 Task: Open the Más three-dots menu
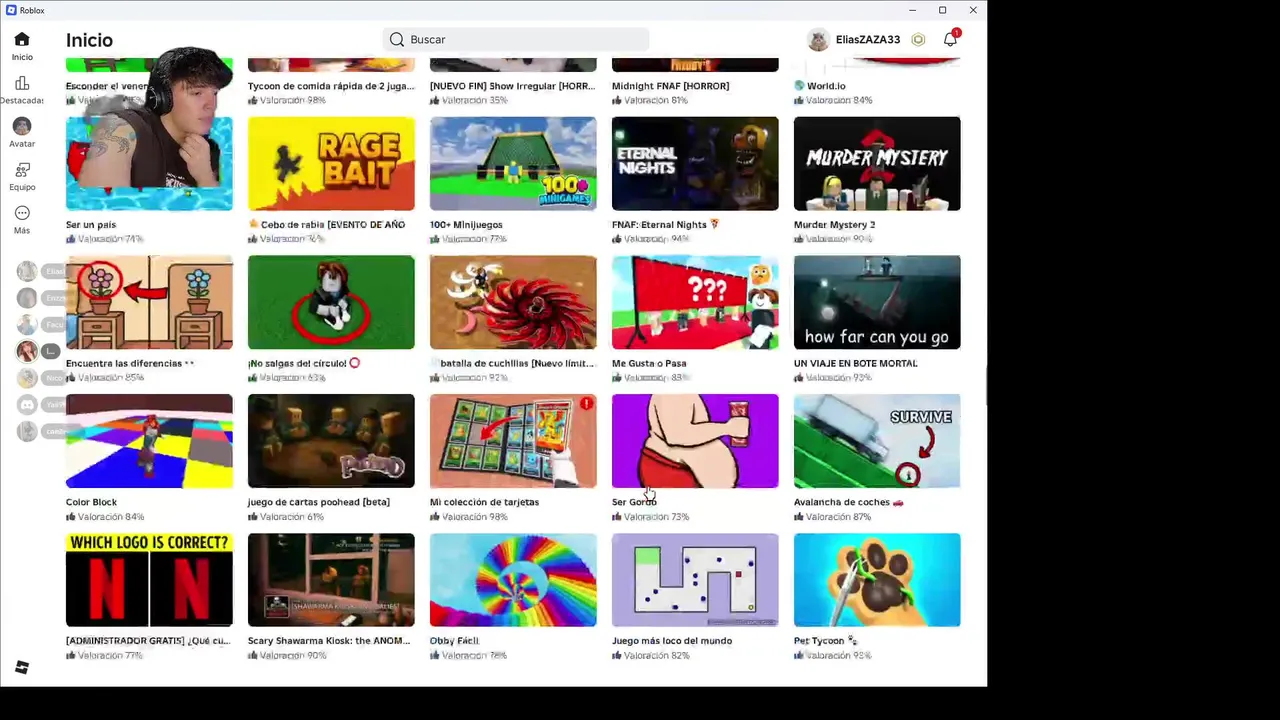point(22,213)
